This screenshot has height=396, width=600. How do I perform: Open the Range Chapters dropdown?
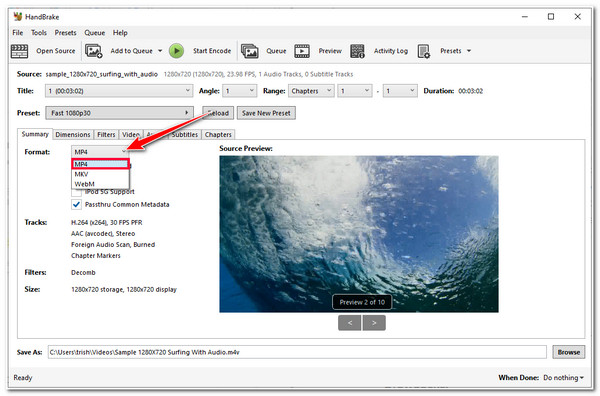click(311, 91)
